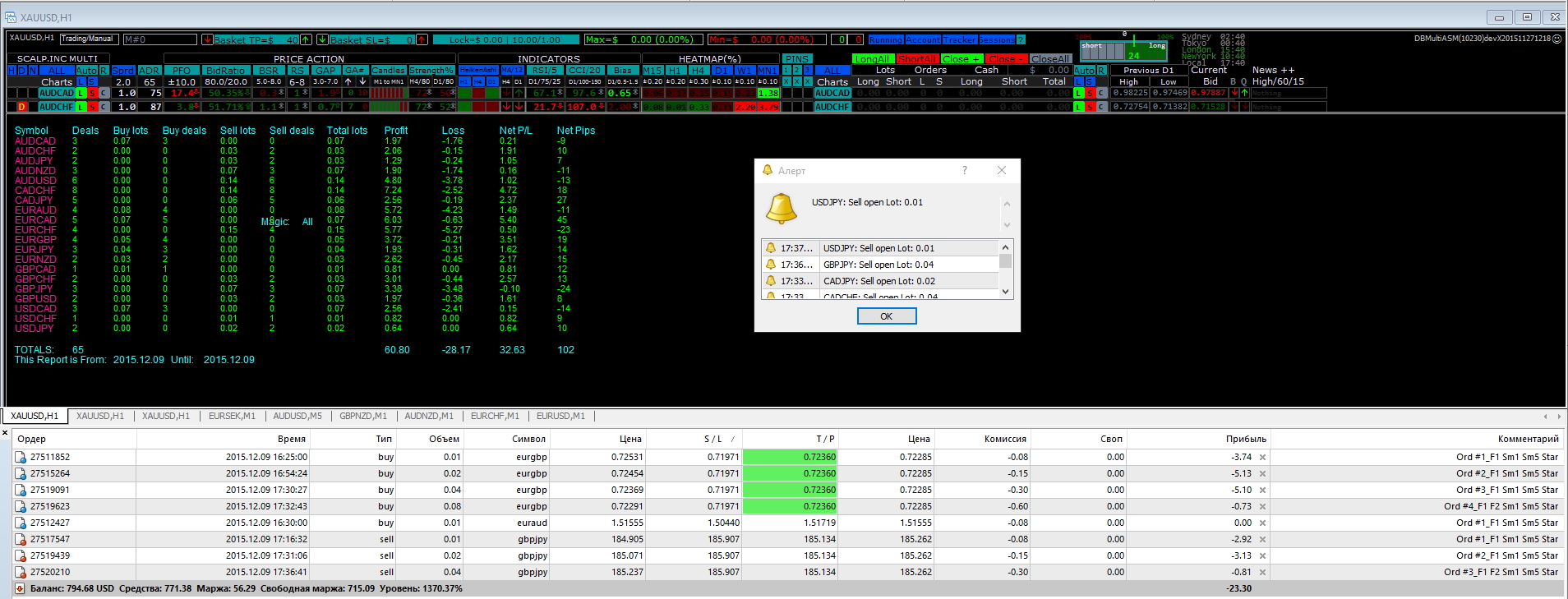
Task: Click green up arrow after Basket TP
Action: click(306, 39)
